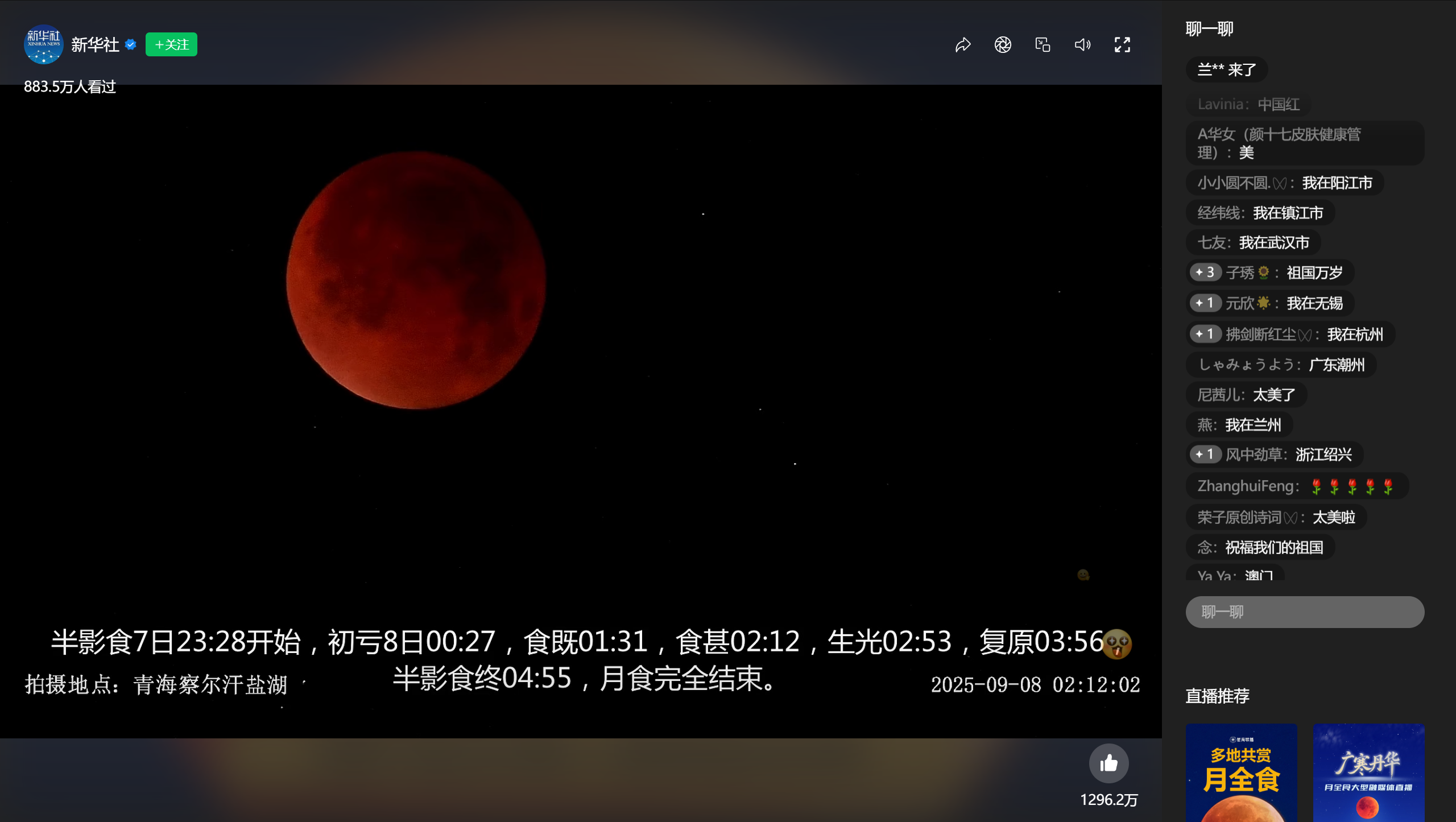
Task: Mute the live stream volume
Action: point(1082,44)
